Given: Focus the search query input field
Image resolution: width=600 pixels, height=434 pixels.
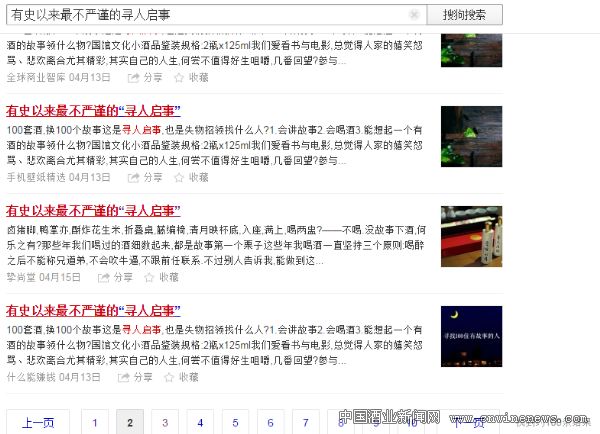Looking at the screenshot, I should pyautogui.click(x=200, y=14).
